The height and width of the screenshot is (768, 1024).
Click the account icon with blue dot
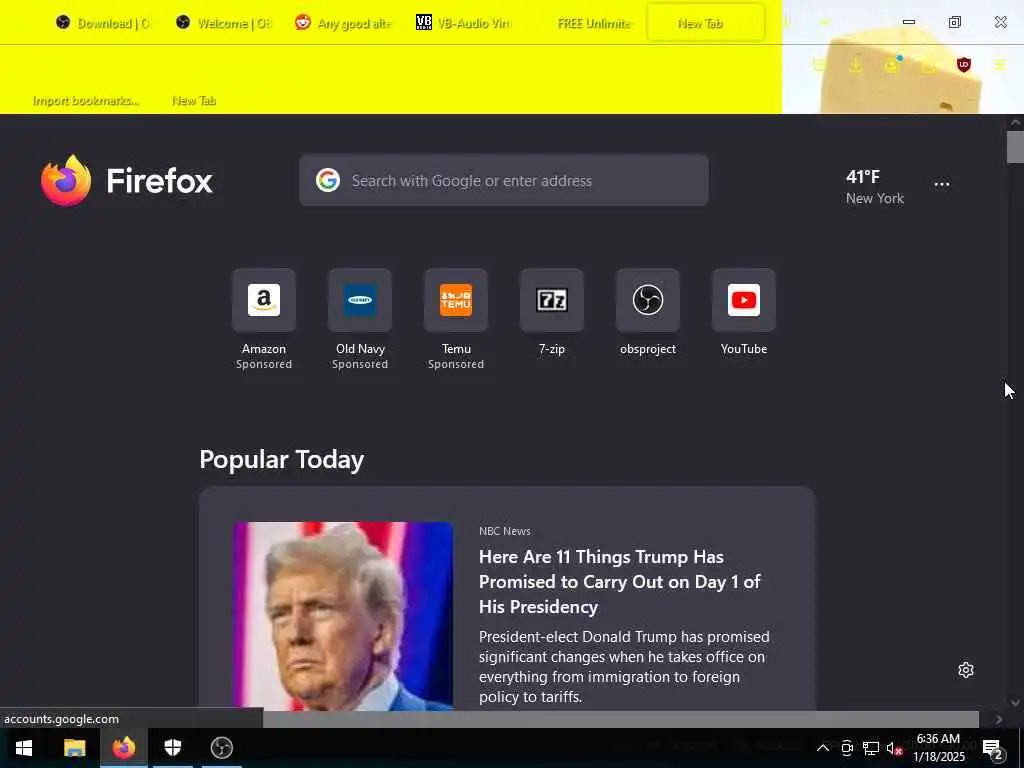[891, 65]
